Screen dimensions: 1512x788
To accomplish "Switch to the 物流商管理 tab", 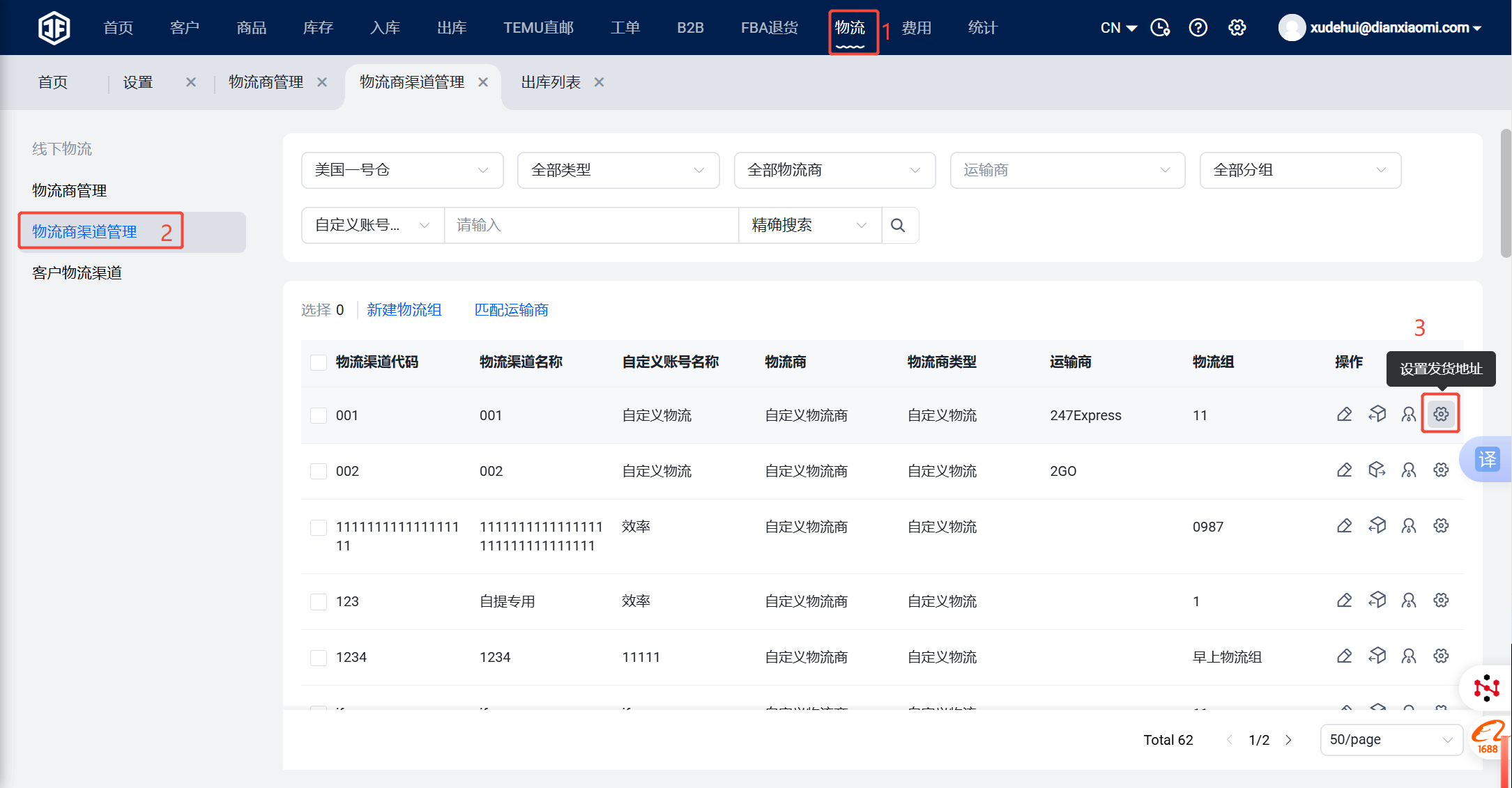I will click(x=266, y=82).
